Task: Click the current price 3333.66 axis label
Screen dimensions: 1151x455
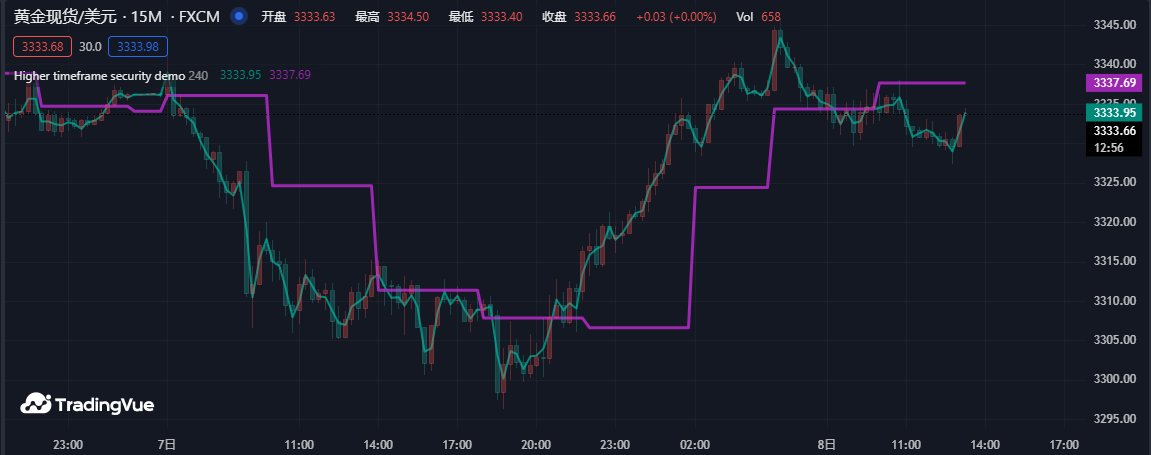Action: pos(1114,131)
